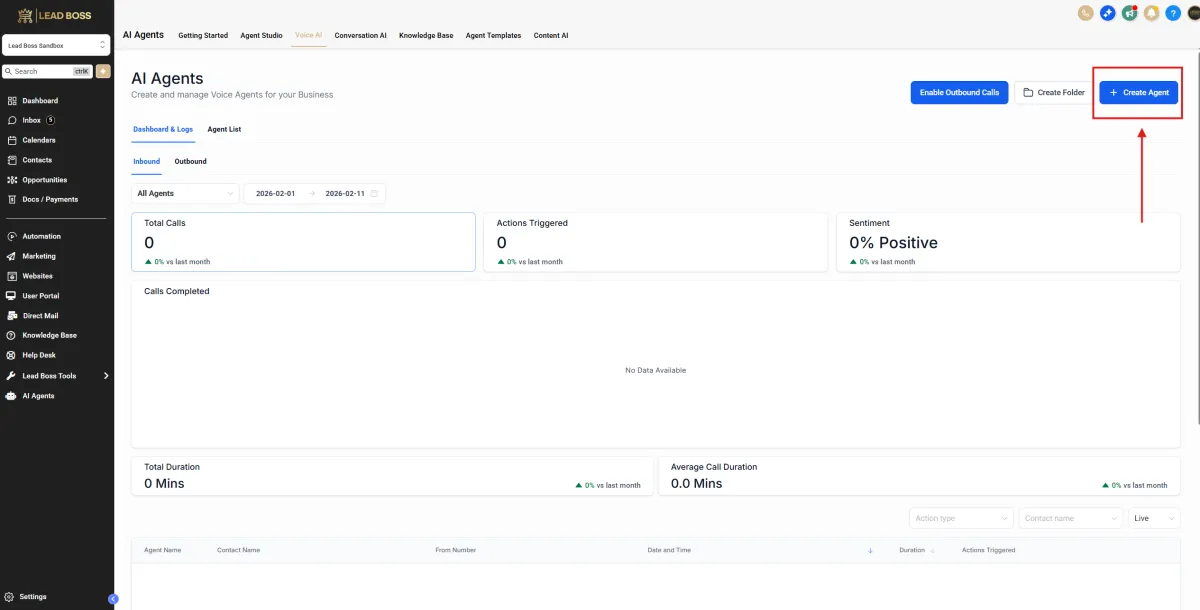The width and height of the screenshot is (1200, 610).
Task: Click Enable Outbound Calls button
Action: (x=959, y=92)
